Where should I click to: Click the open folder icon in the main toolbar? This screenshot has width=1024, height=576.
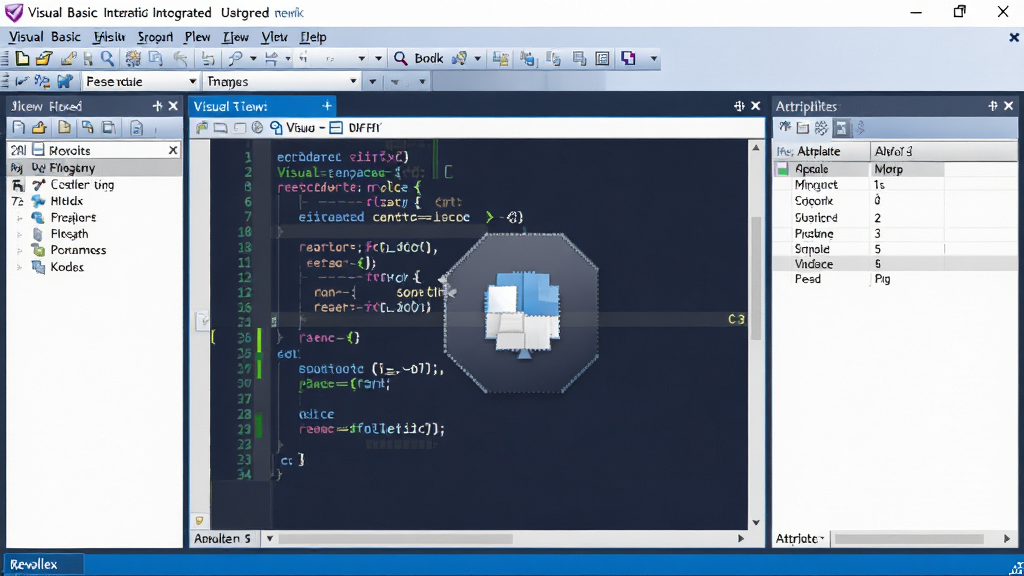point(44,59)
